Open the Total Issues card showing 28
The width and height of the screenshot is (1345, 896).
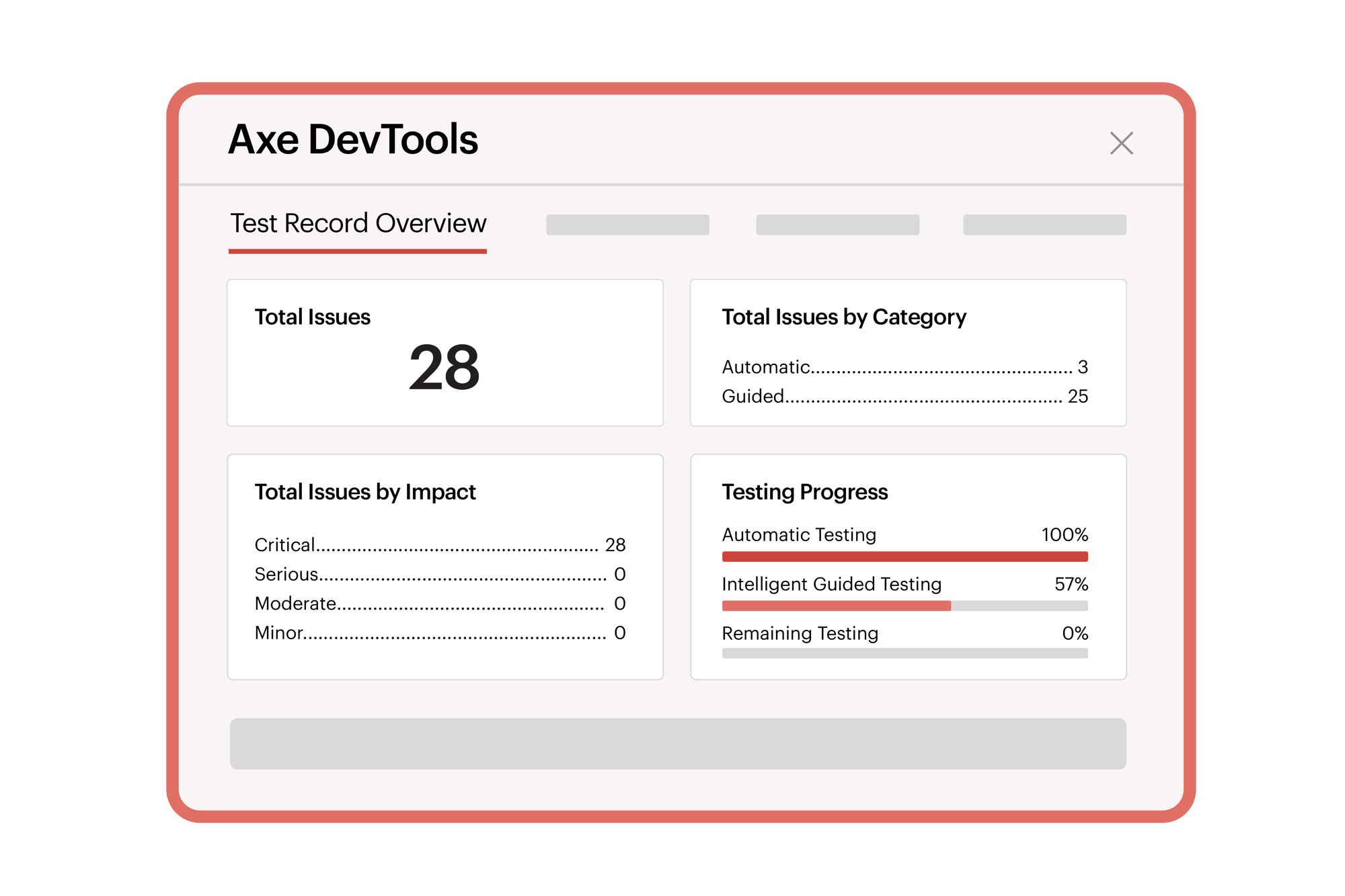tap(445, 352)
